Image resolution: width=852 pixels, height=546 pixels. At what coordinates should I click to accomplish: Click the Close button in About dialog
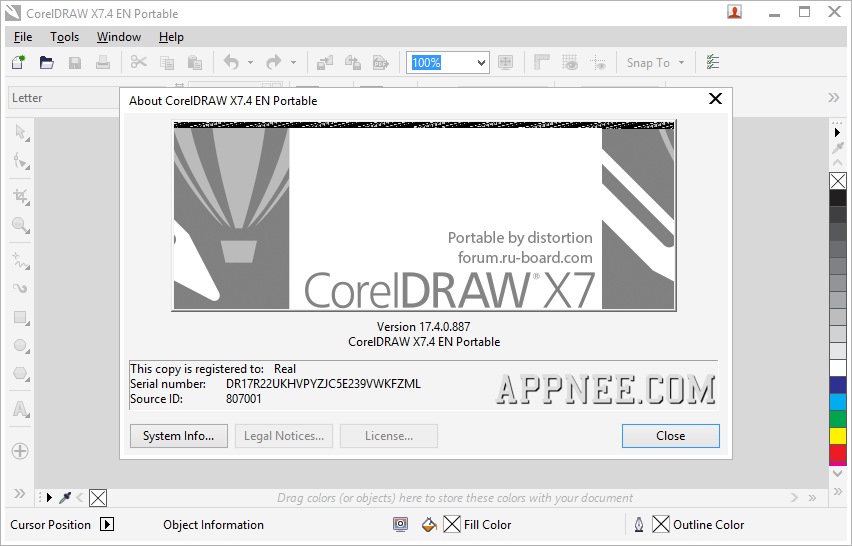pyautogui.click(x=671, y=436)
